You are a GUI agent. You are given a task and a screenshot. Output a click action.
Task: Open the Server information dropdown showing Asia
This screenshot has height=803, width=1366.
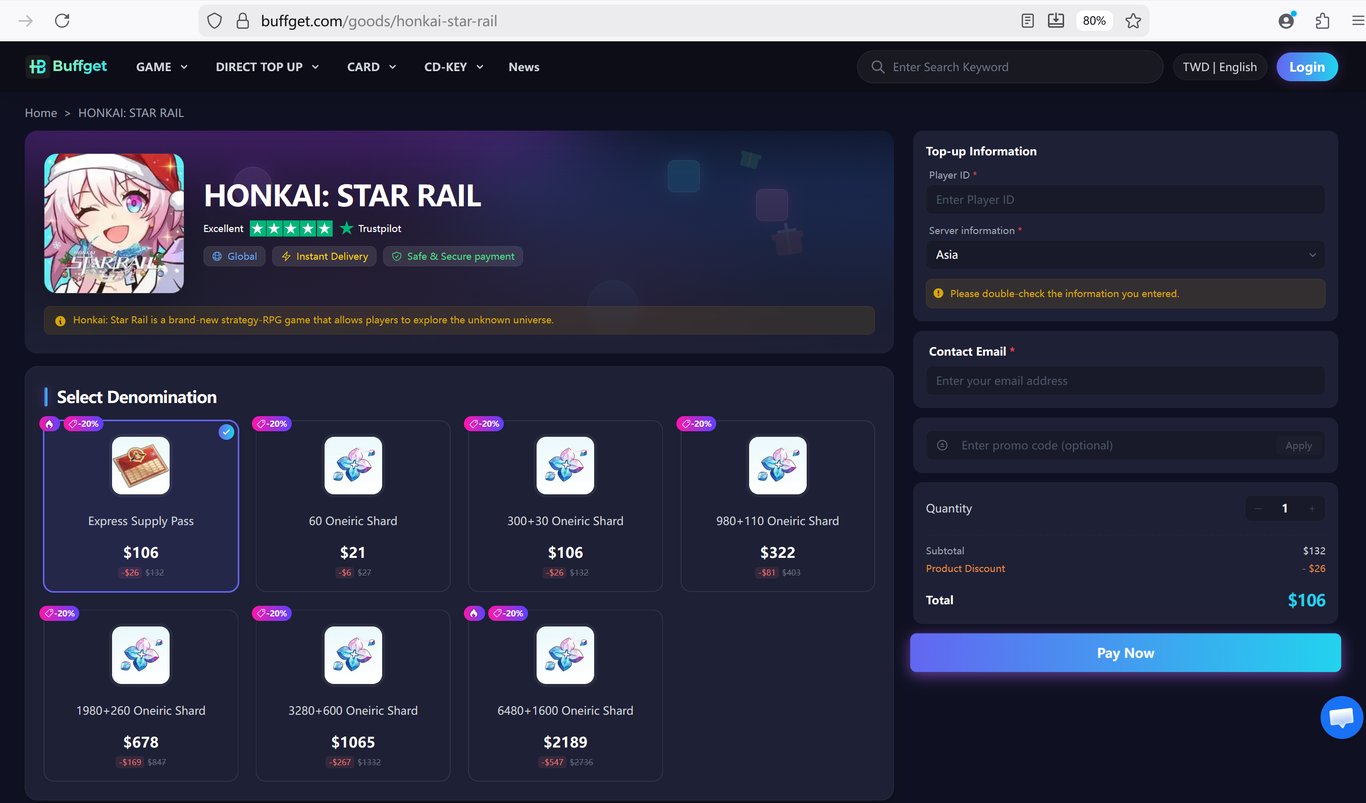point(1125,255)
